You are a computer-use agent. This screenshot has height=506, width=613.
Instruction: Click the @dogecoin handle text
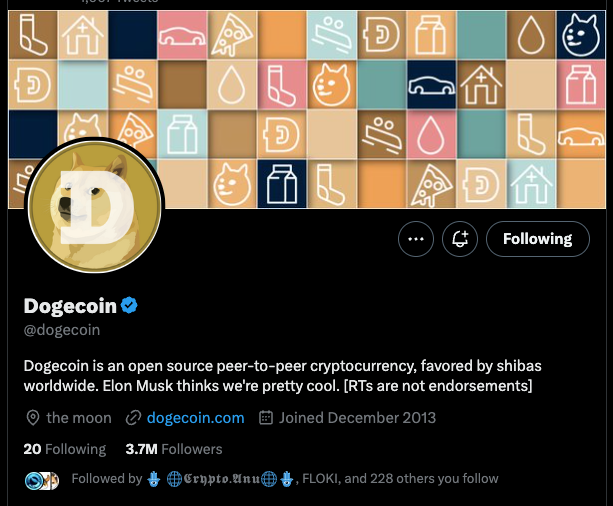tap(61, 330)
